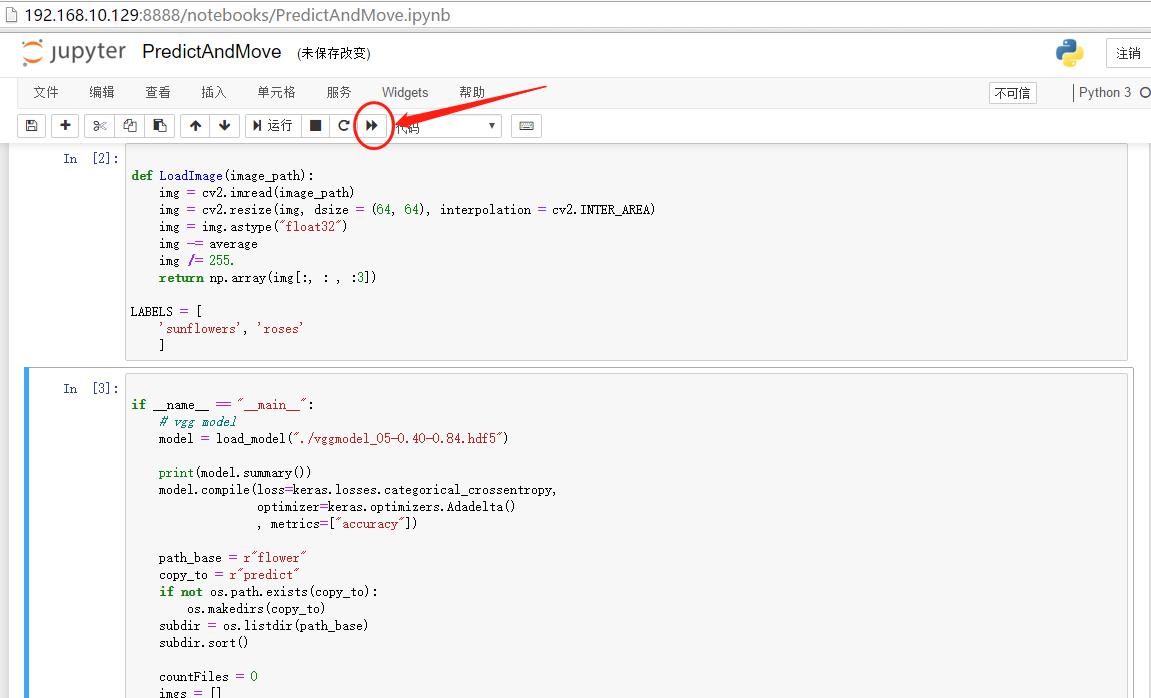Image resolution: width=1151 pixels, height=698 pixels.
Task: Select the In [3] cell prompt
Action: pos(91,388)
